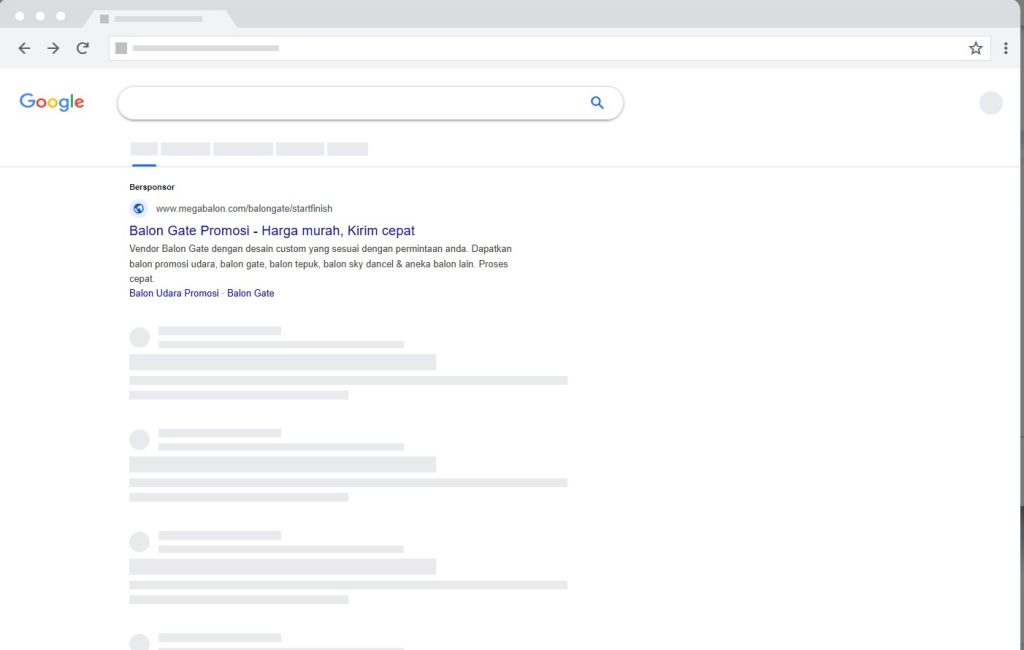Click the Balon Udara Promosi sitelink

click(174, 293)
